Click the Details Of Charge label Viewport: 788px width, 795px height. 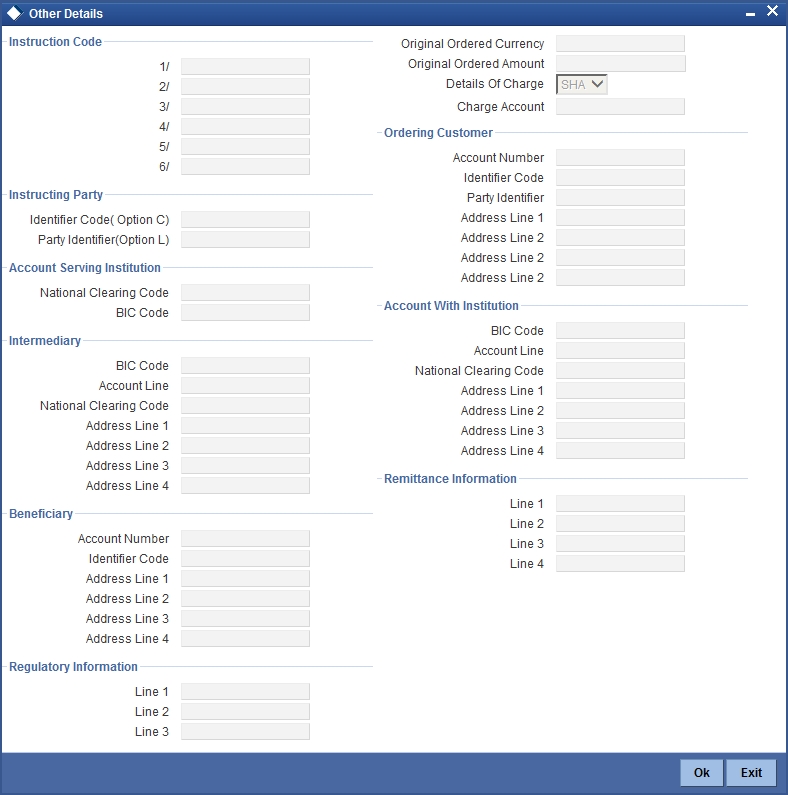[495, 84]
